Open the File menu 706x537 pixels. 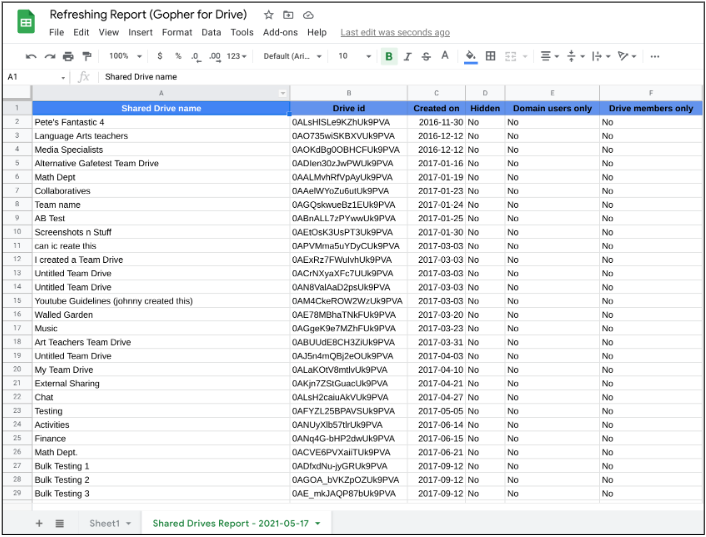[x=56, y=32]
